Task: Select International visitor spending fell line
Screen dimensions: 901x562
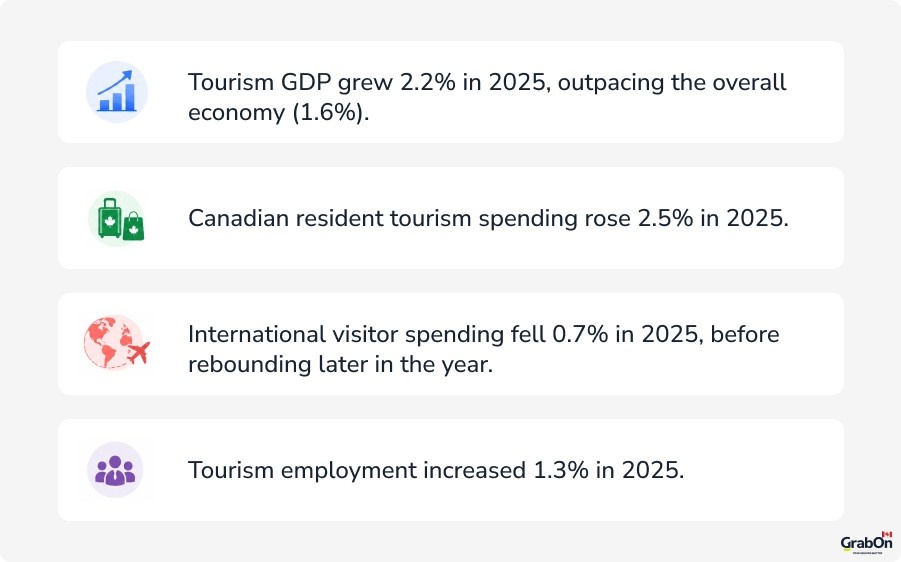Action: point(484,334)
